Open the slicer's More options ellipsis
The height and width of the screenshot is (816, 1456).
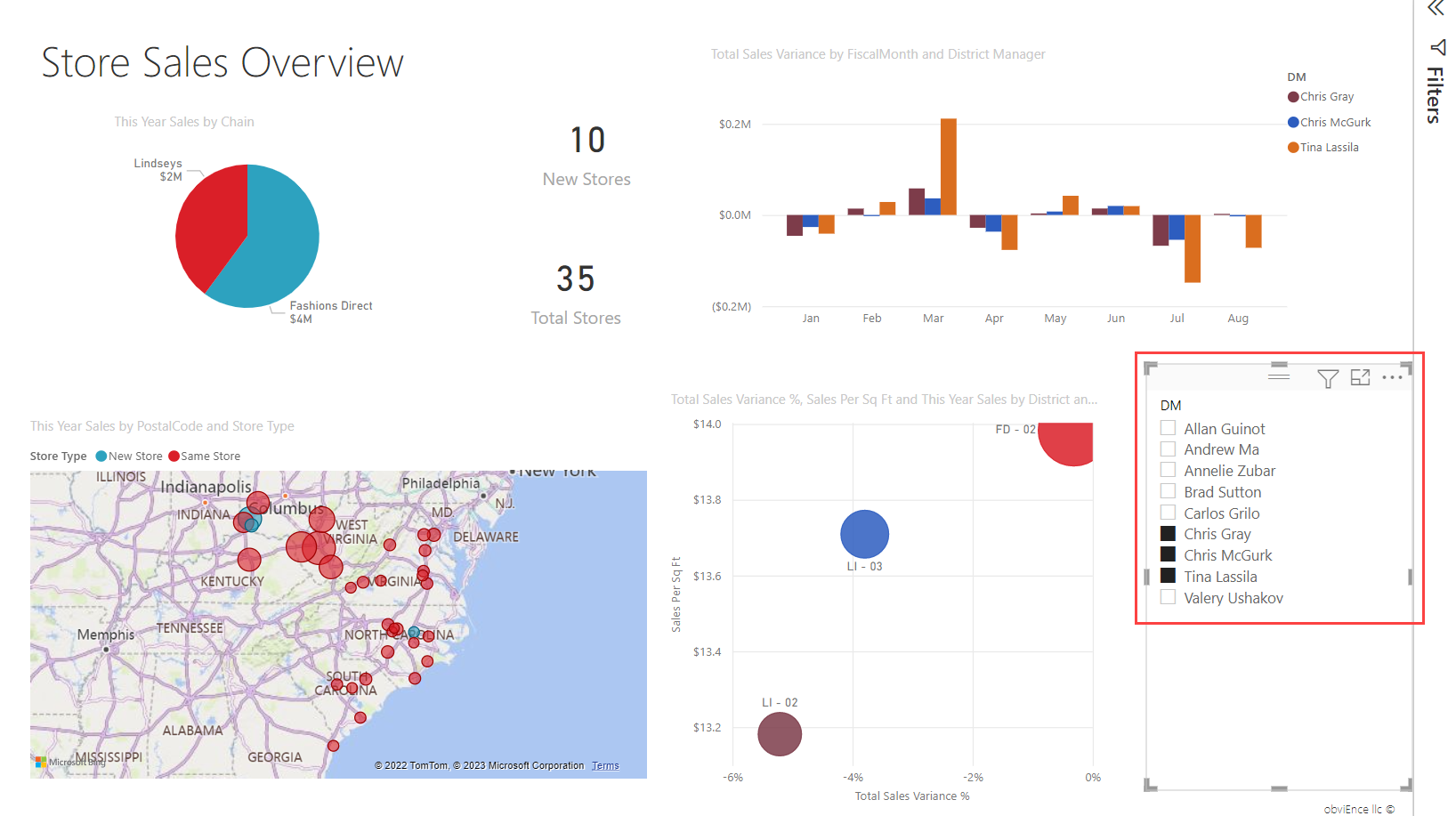[1392, 377]
